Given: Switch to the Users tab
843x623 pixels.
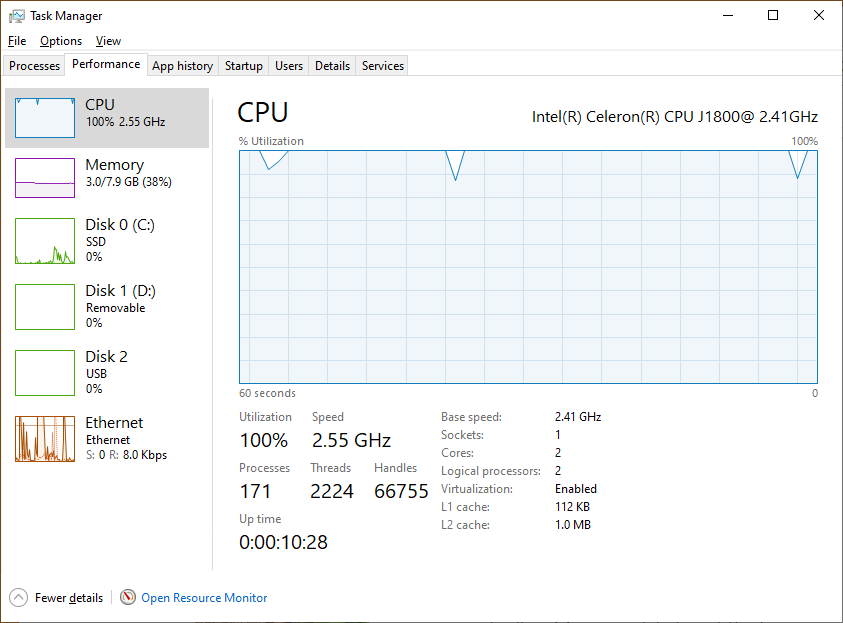Looking at the screenshot, I should coord(289,66).
